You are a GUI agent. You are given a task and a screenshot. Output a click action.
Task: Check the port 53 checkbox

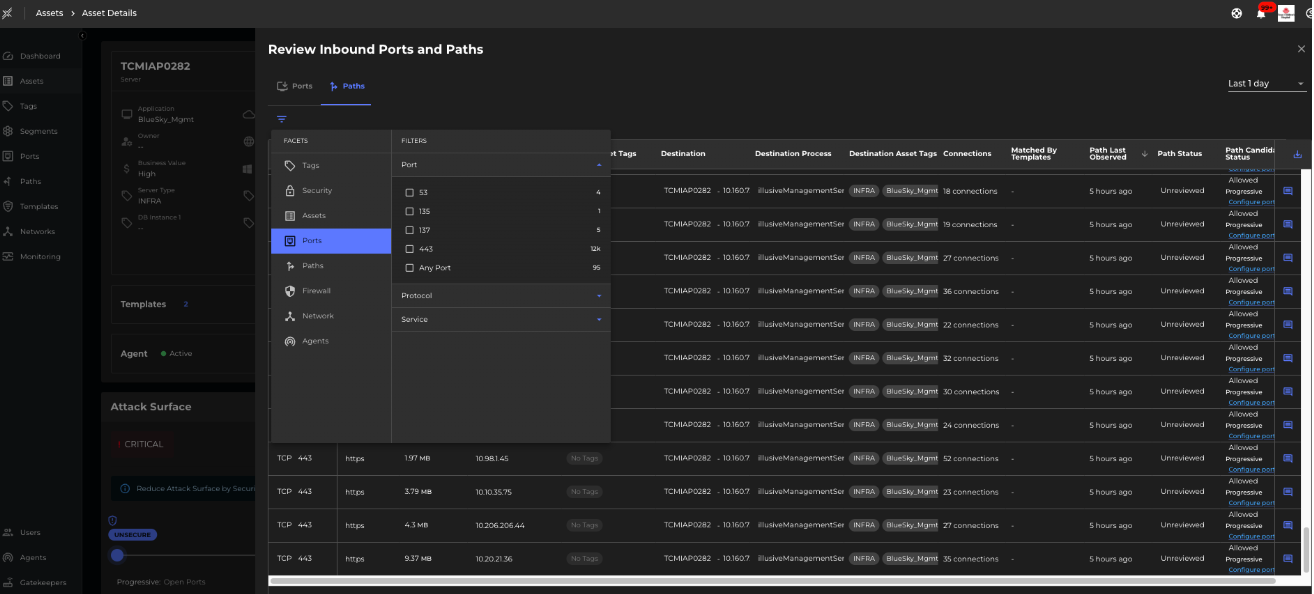click(x=409, y=192)
